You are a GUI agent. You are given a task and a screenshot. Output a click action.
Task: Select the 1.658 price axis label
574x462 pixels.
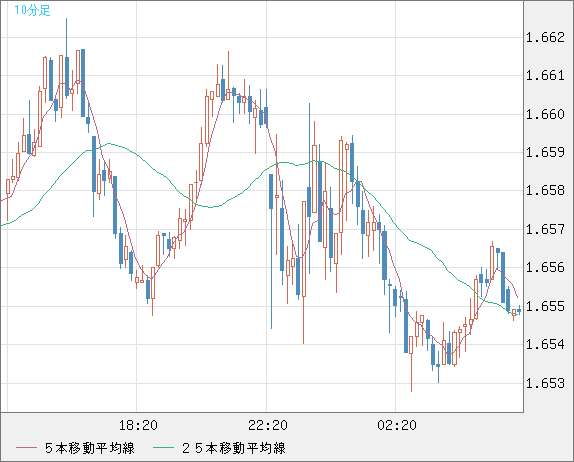click(x=545, y=190)
